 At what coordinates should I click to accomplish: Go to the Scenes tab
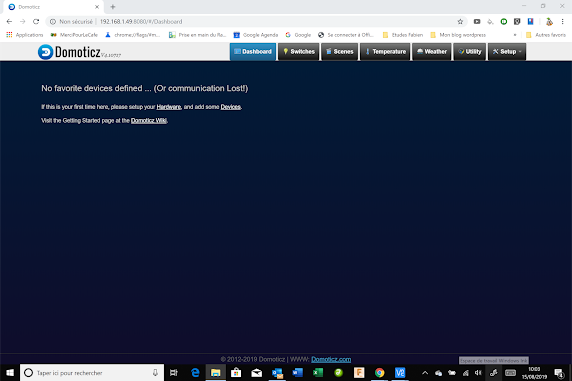click(340, 51)
